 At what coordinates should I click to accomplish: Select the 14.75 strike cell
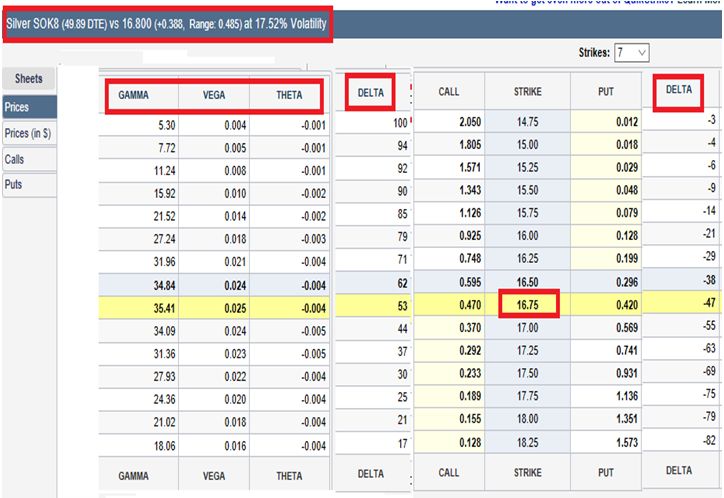point(528,122)
